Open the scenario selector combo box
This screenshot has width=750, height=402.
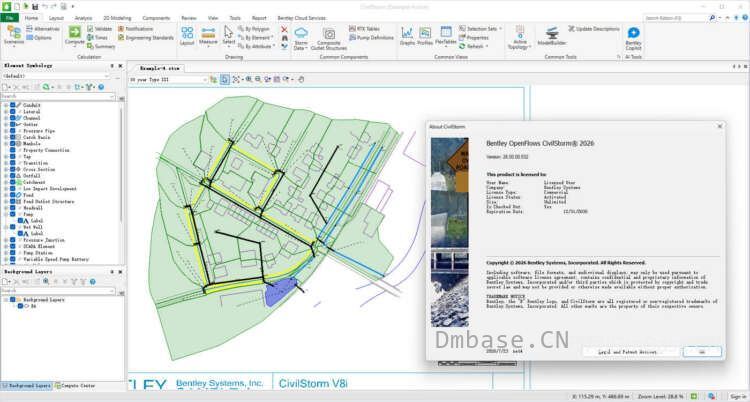tap(168, 79)
